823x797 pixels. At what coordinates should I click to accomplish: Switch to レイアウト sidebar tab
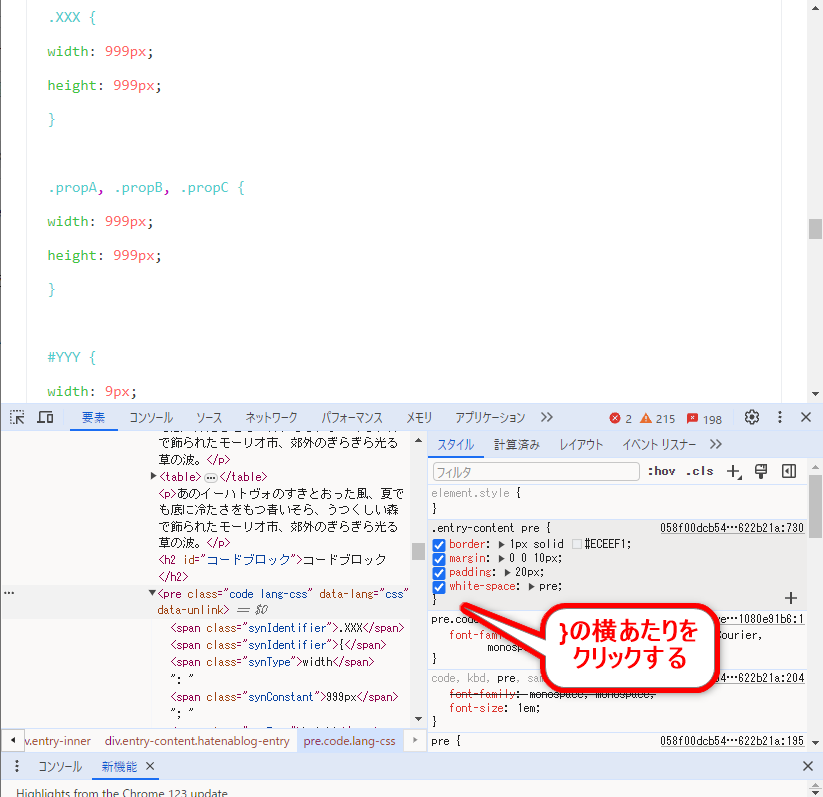pyautogui.click(x=581, y=445)
